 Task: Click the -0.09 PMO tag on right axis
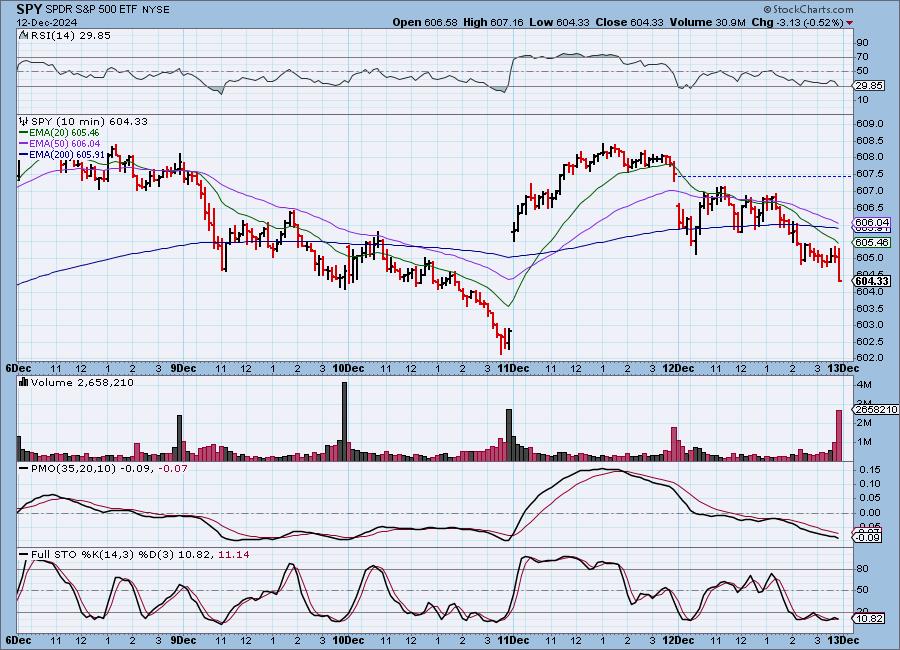[867, 537]
